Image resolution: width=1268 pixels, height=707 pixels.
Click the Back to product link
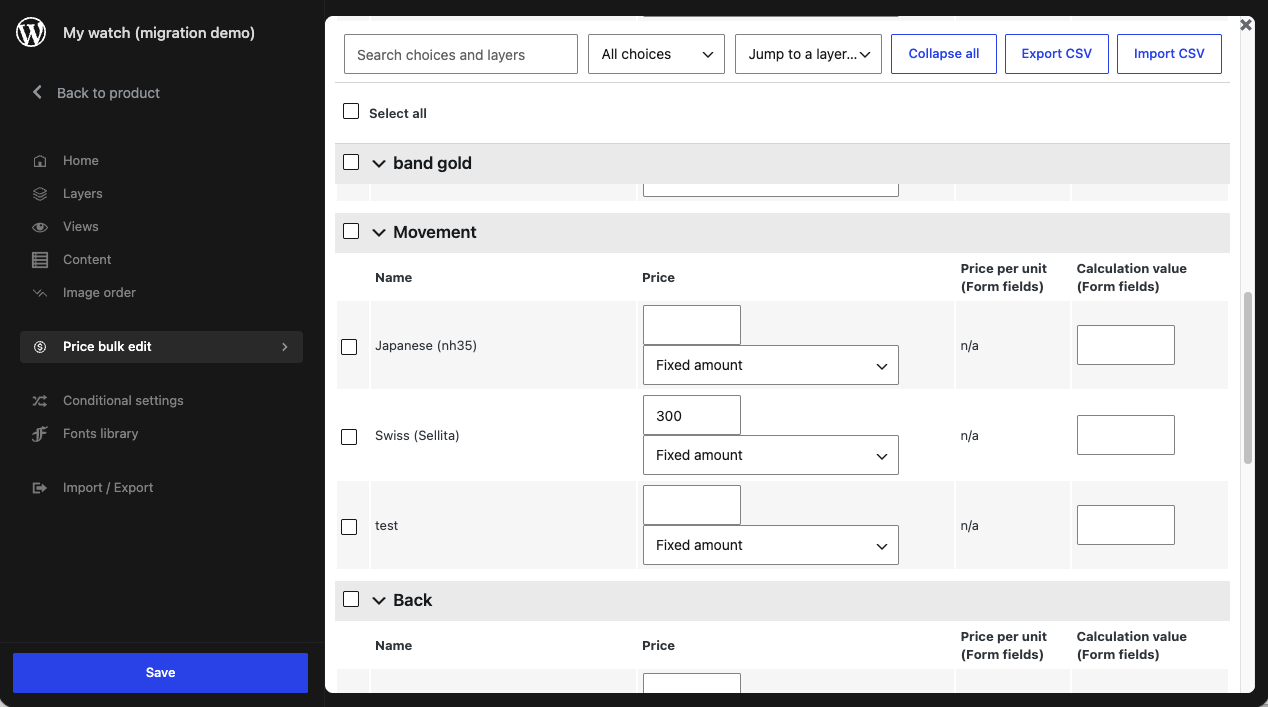click(x=108, y=93)
